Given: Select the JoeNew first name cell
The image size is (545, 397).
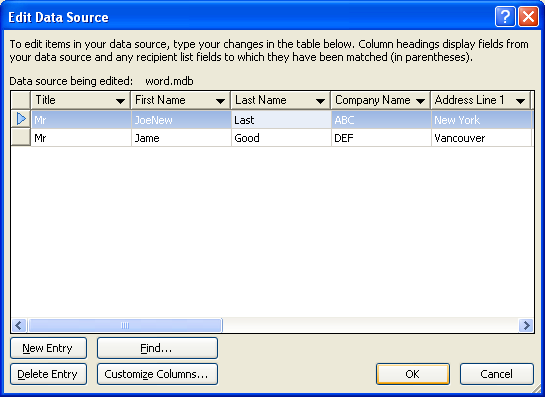Looking at the screenshot, I should pos(181,120).
